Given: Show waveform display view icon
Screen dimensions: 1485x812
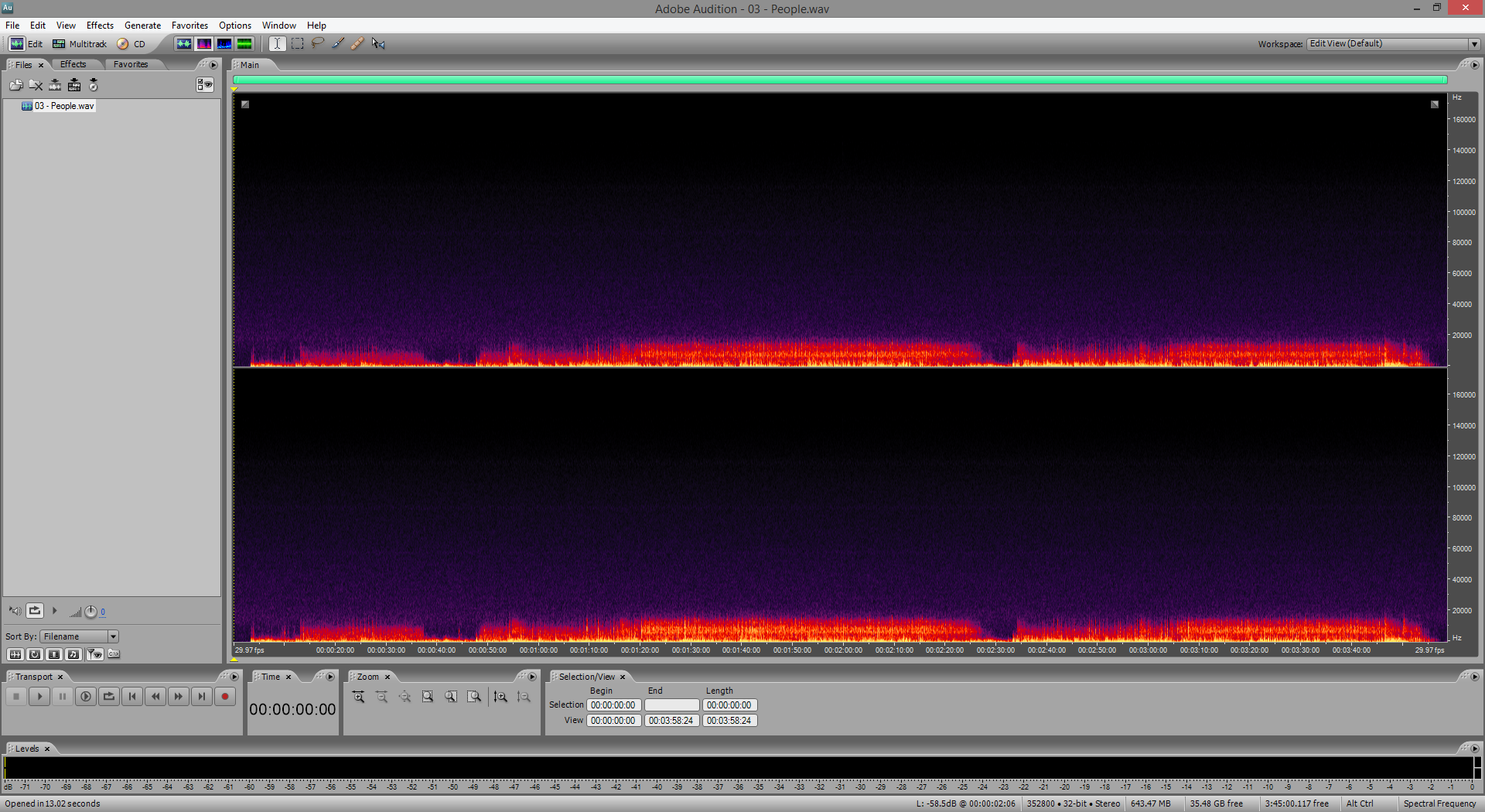Looking at the screenshot, I should pos(183,44).
